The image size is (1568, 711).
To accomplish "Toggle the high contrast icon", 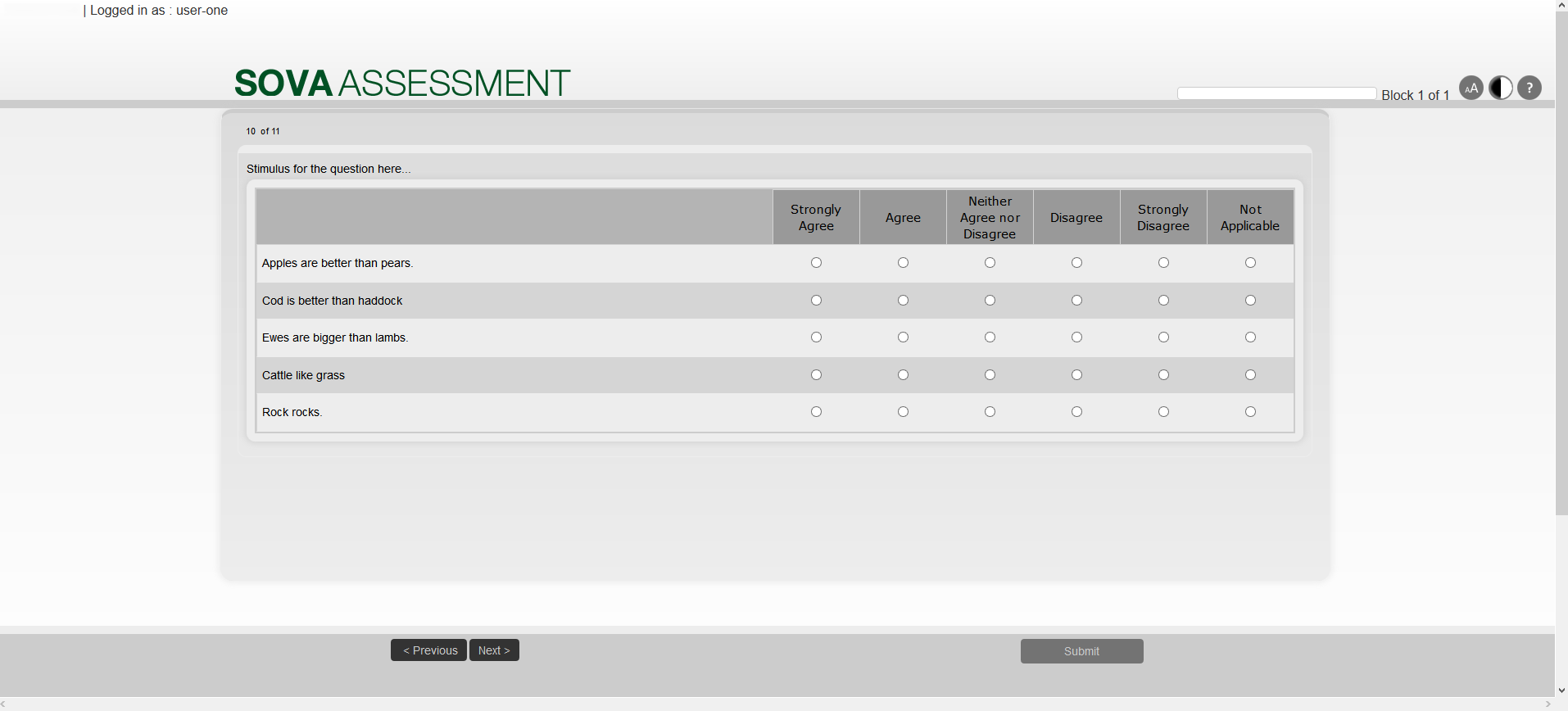I will [x=1500, y=88].
